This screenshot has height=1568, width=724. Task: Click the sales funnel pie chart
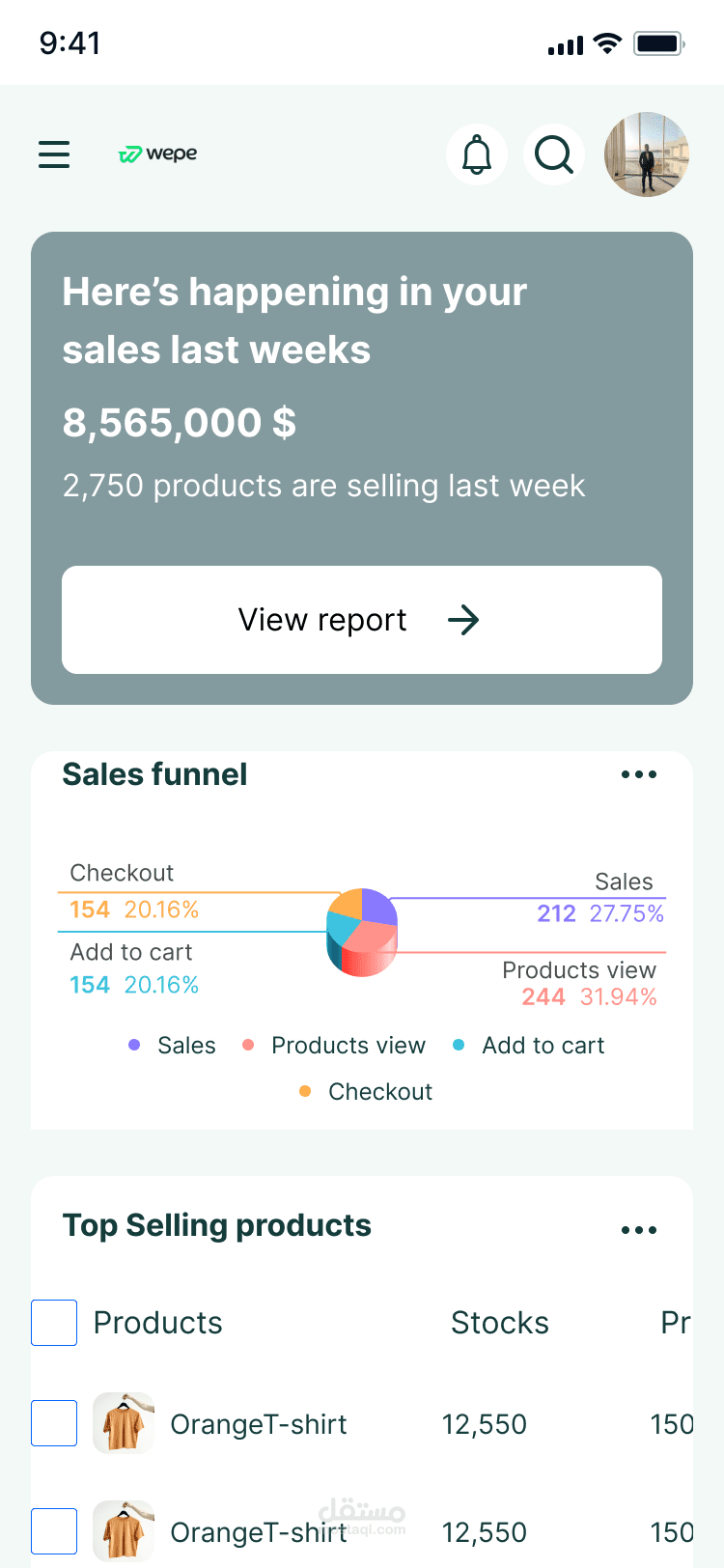(362, 932)
